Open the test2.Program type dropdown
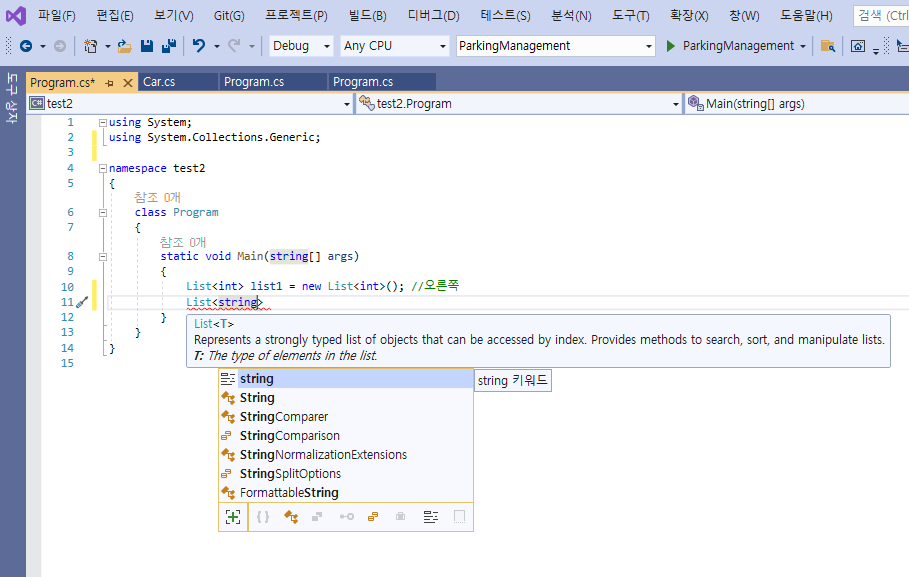 pos(675,104)
